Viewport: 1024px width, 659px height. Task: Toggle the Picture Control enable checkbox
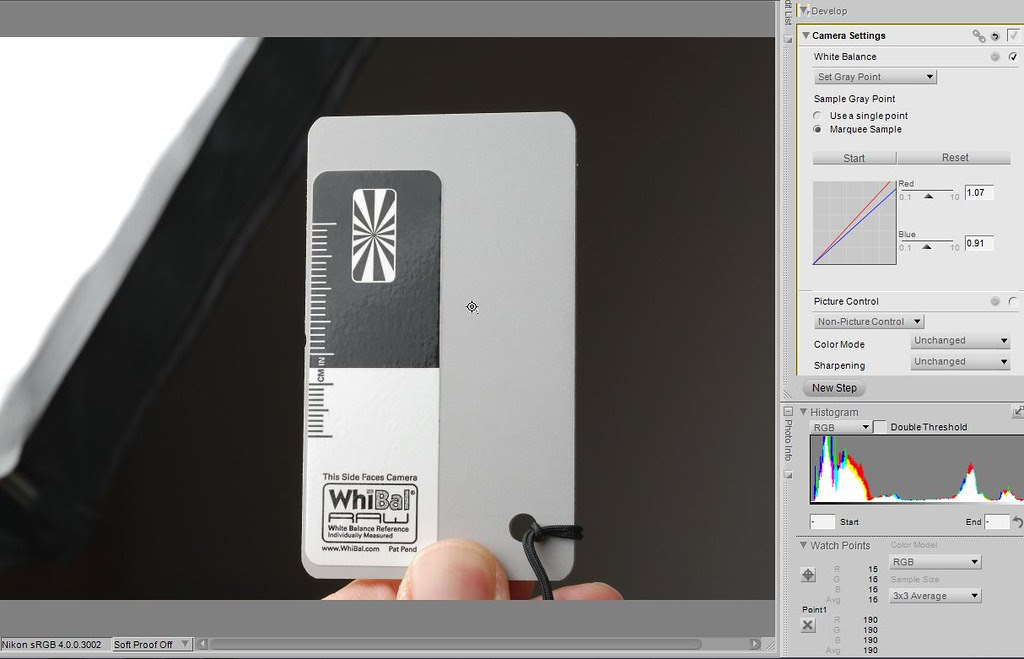coord(1013,301)
